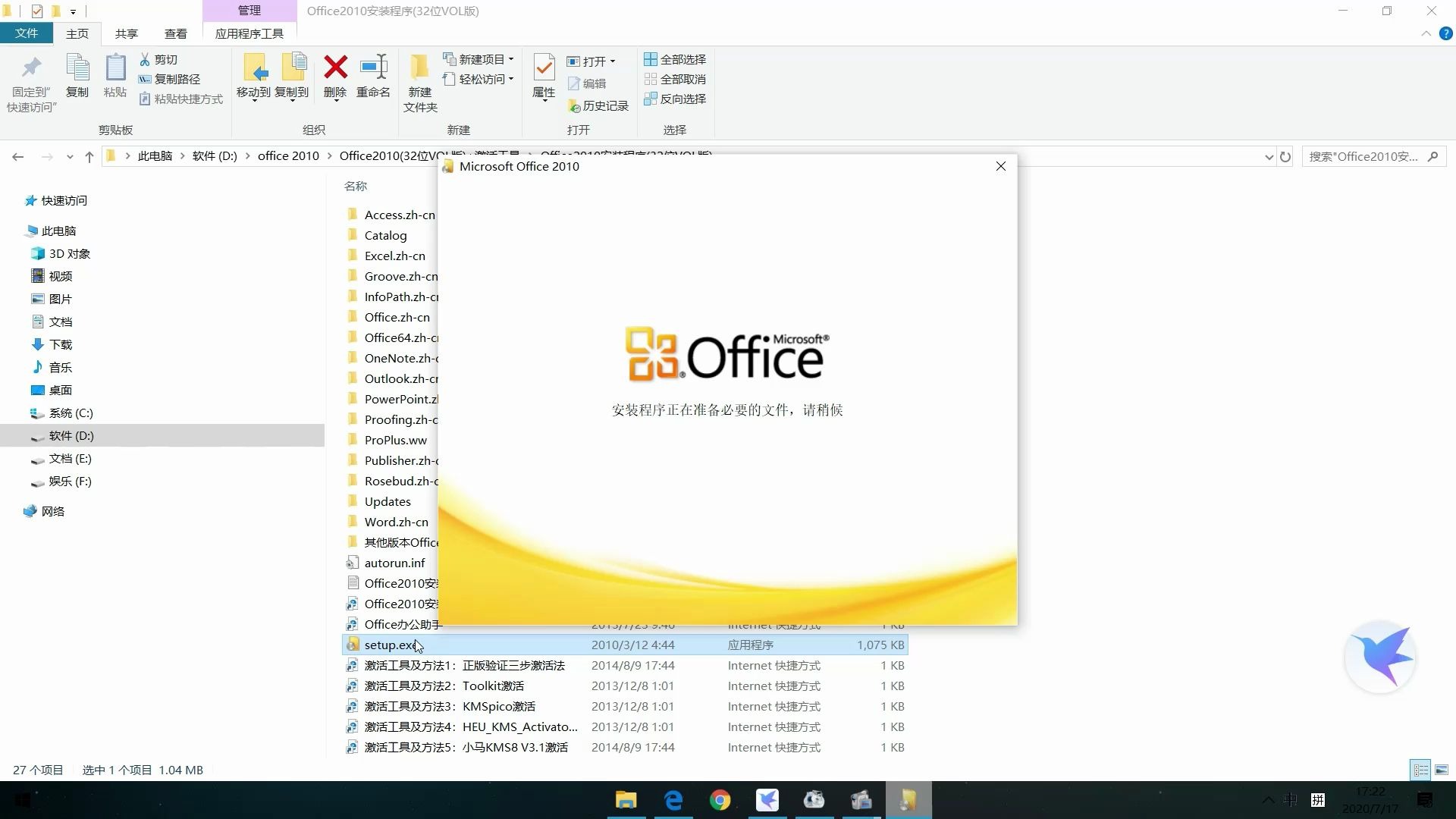The height and width of the screenshot is (819, 1456).
Task: Click Select All (全部选择)
Action: (x=675, y=59)
